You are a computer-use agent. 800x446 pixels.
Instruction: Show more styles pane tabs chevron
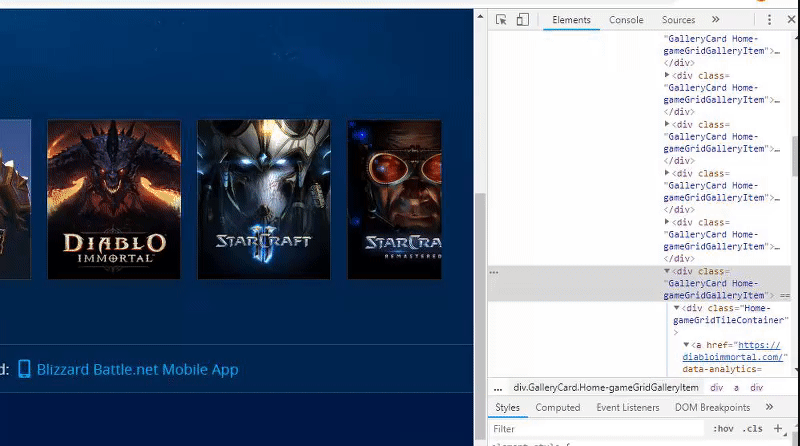point(769,407)
